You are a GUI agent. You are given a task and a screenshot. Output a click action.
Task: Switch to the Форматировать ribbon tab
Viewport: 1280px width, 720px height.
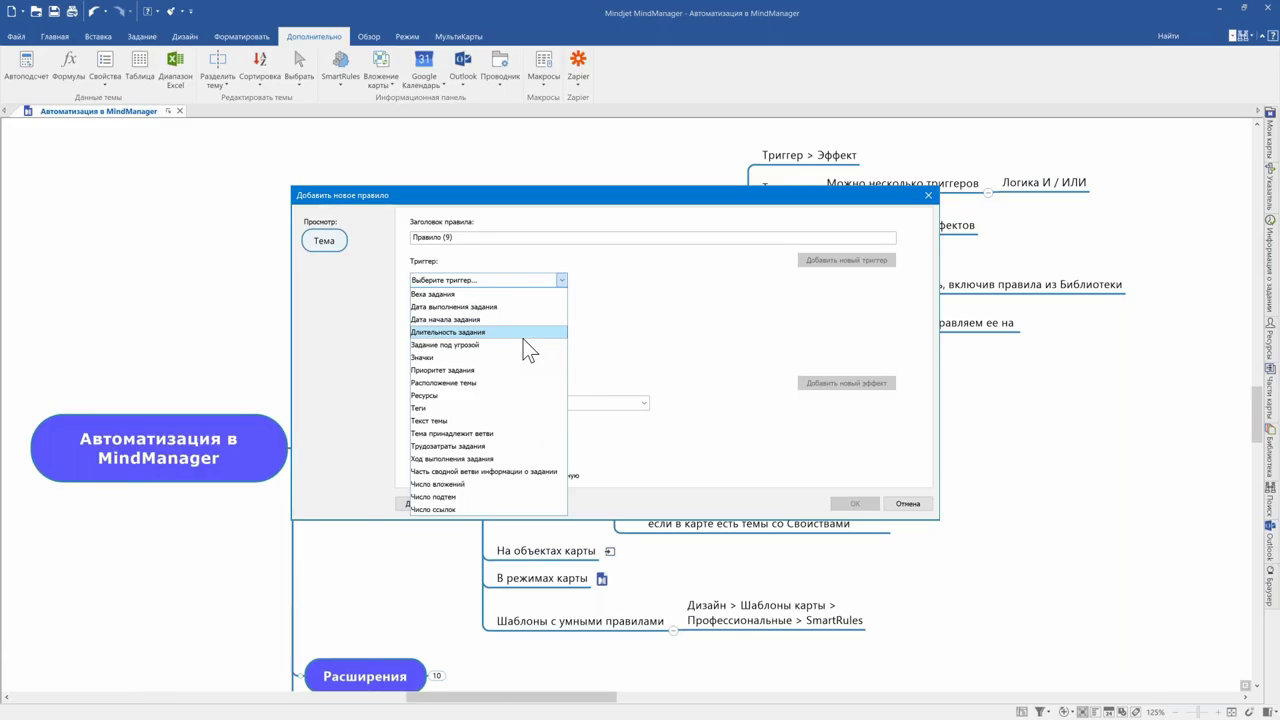(x=242, y=37)
